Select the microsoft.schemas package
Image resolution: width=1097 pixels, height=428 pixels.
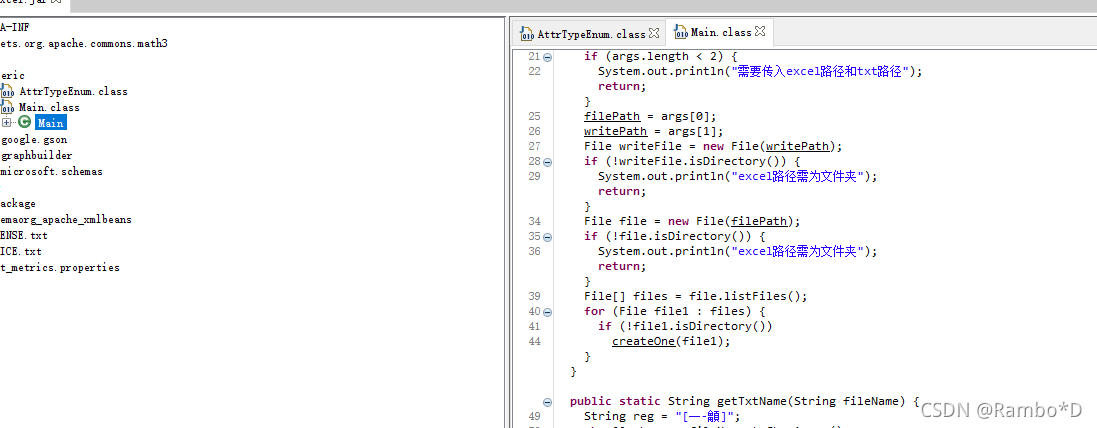[51, 172]
